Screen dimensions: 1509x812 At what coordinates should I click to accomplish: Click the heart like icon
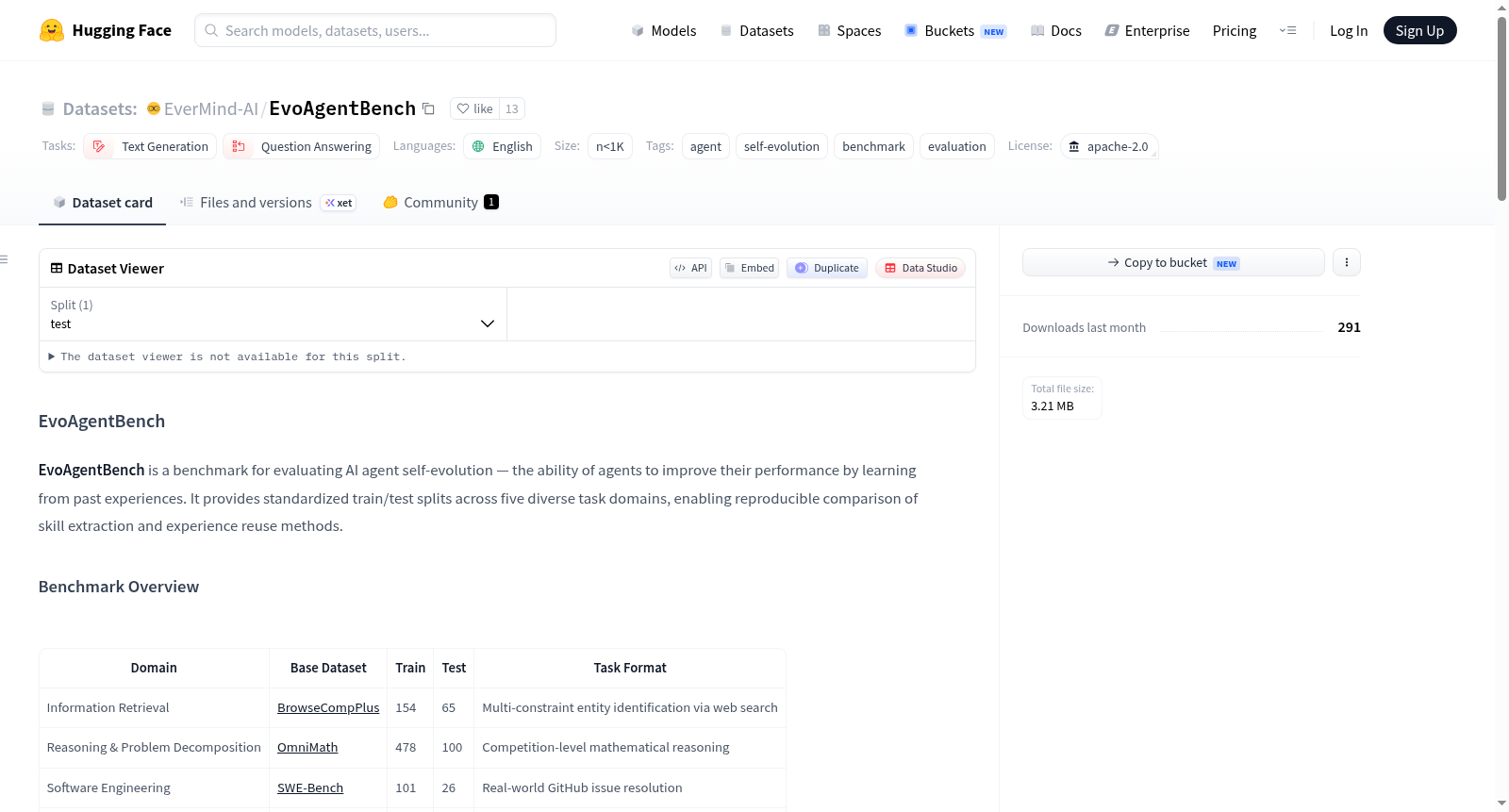[463, 108]
